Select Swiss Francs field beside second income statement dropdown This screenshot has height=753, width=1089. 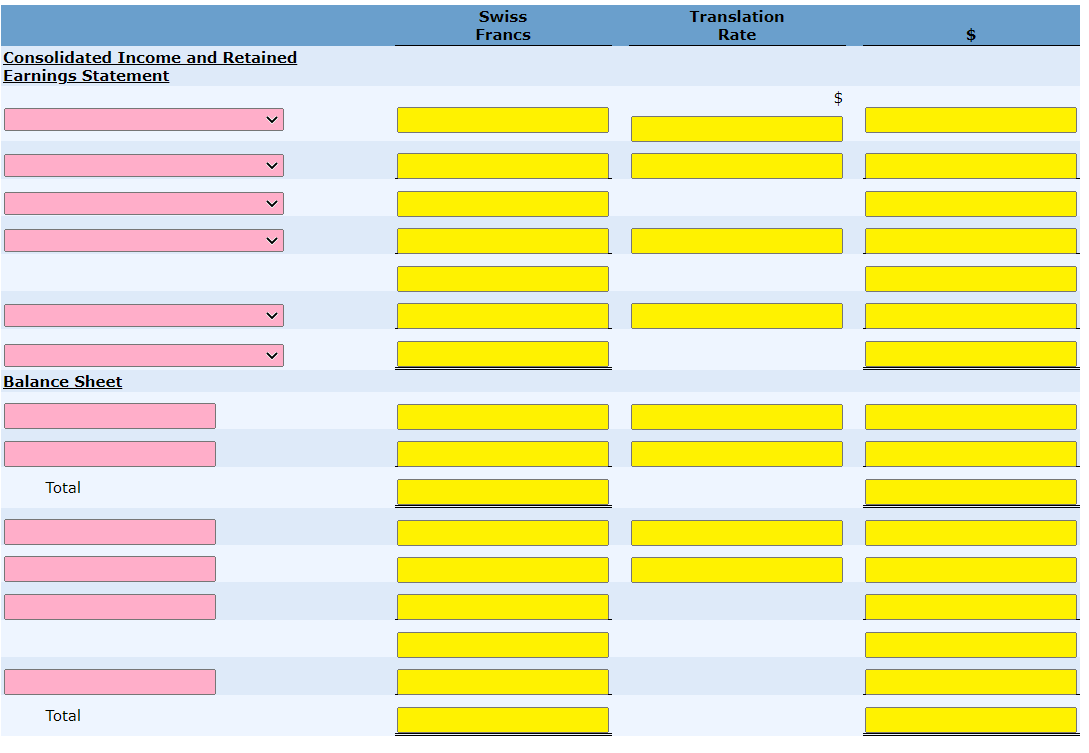pos(503,166)
